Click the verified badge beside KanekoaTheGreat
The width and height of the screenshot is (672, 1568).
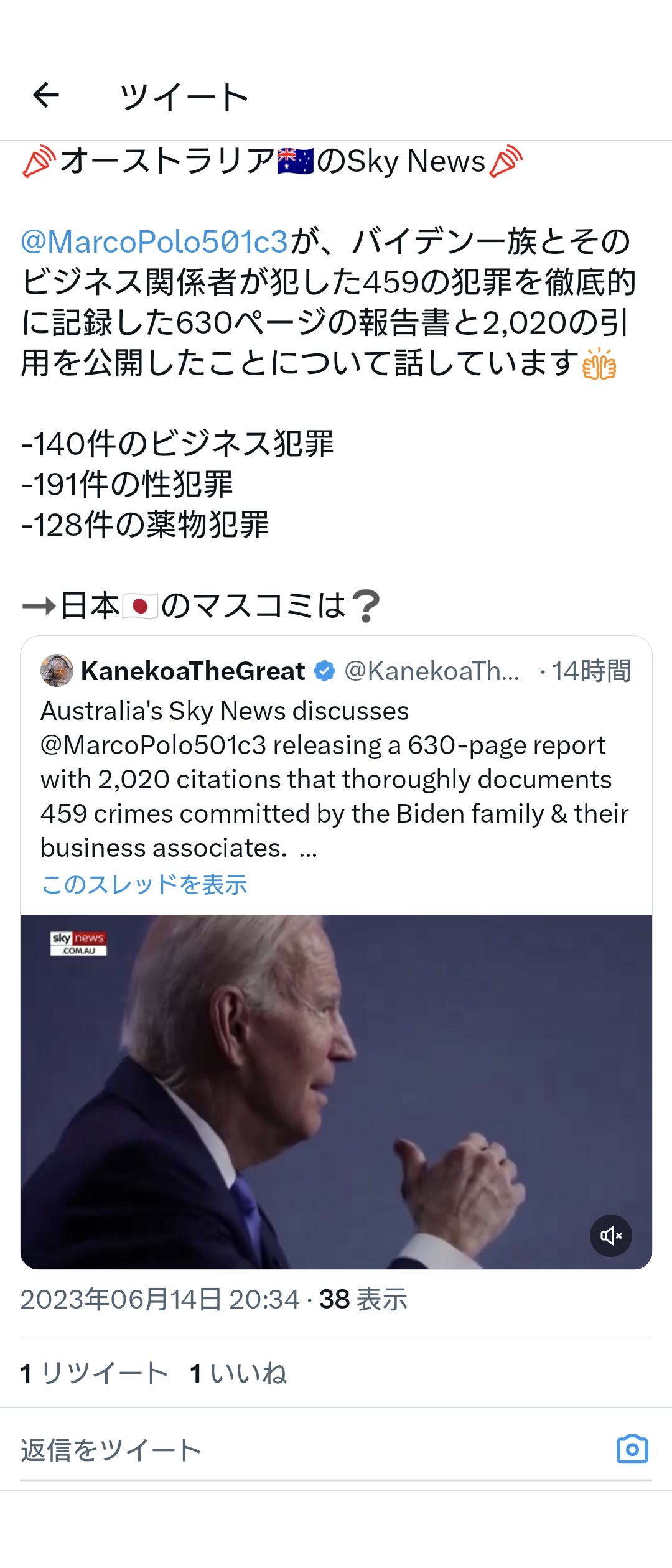324,671
